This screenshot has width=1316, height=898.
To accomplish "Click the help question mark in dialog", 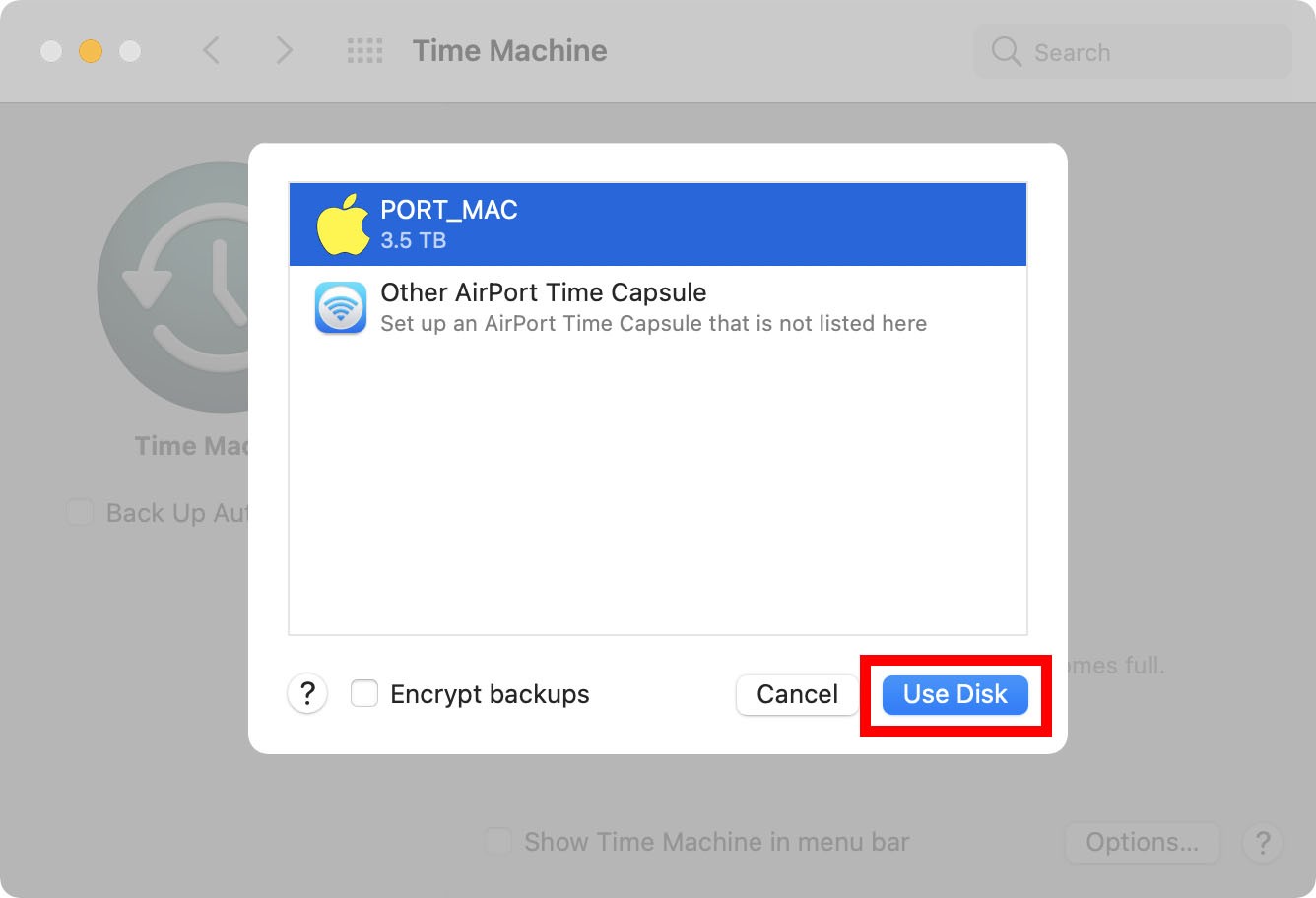I will click(307, 694).
